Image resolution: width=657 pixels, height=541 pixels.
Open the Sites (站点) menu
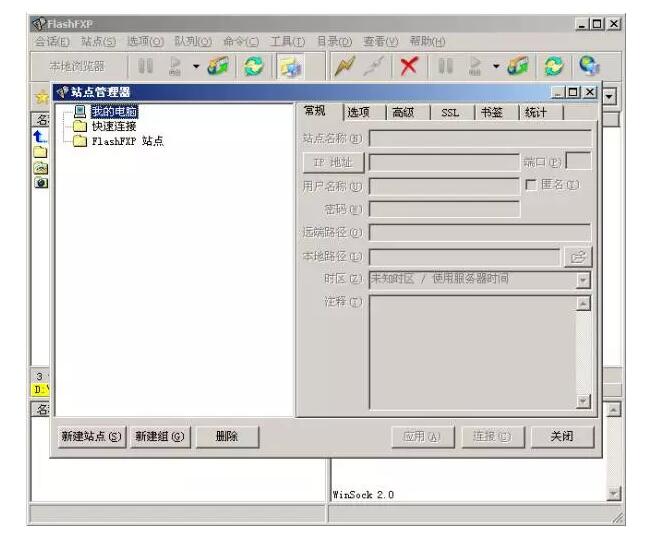(x=98, y=41)
